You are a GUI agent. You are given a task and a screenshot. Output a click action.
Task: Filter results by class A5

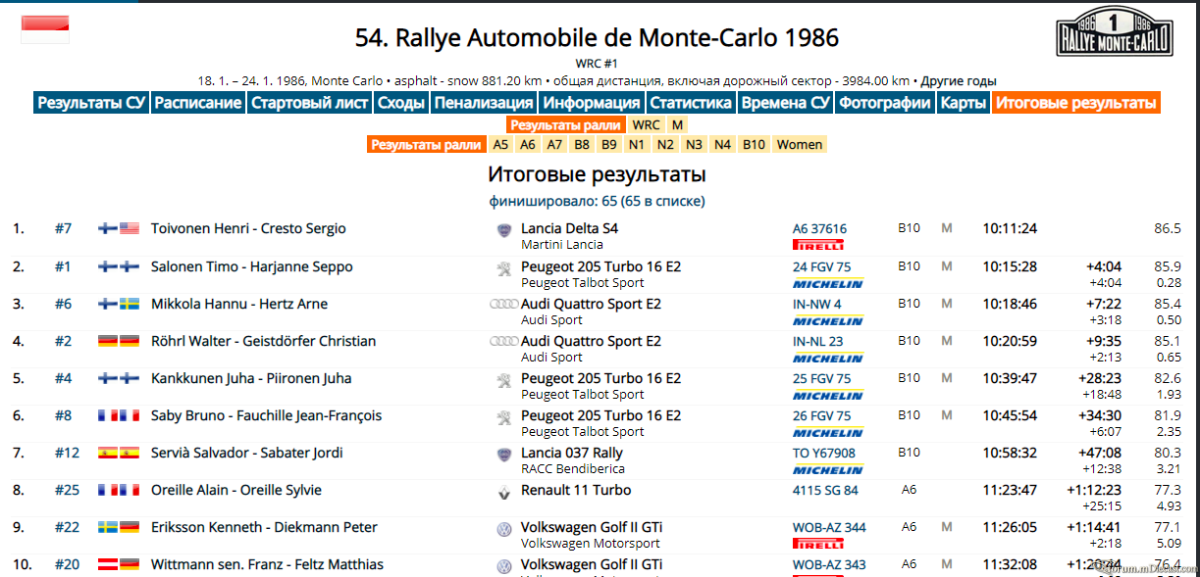(x=501, y=145)
